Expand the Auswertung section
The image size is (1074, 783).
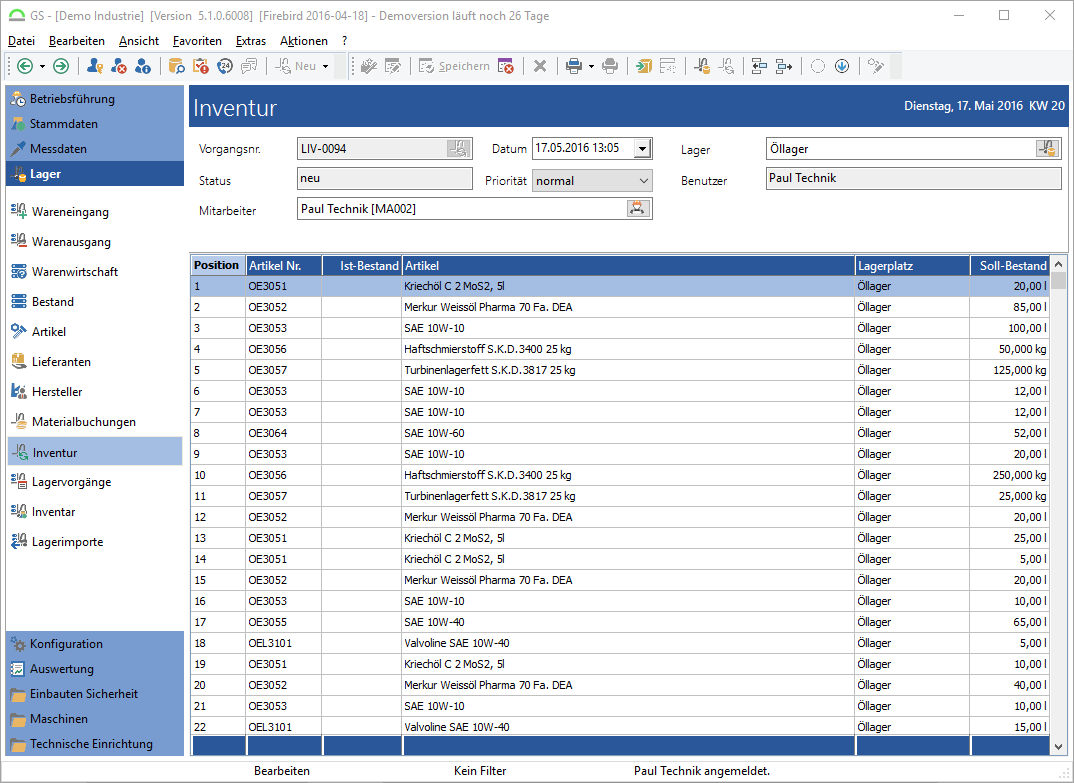tap(95, 669)
